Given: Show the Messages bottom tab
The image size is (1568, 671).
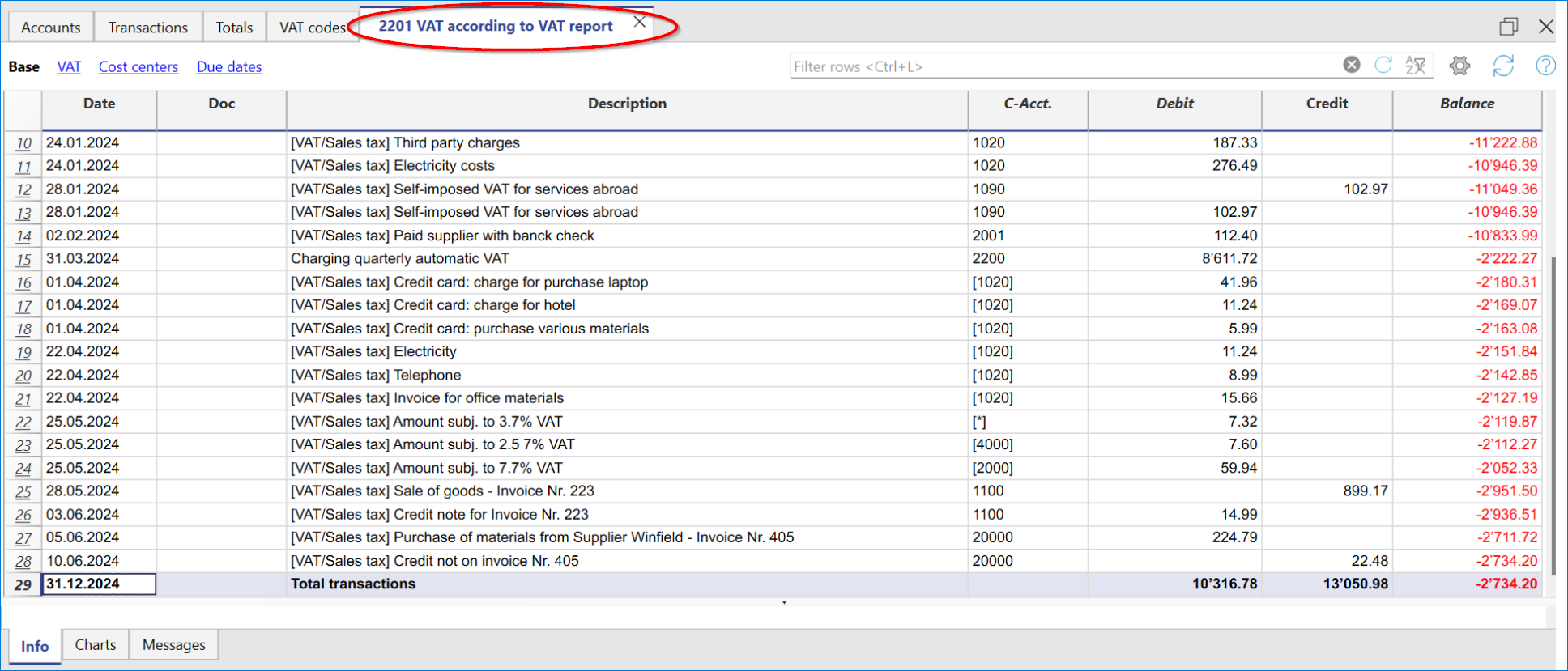Looking at the screenshot, I should click(173, 645).
